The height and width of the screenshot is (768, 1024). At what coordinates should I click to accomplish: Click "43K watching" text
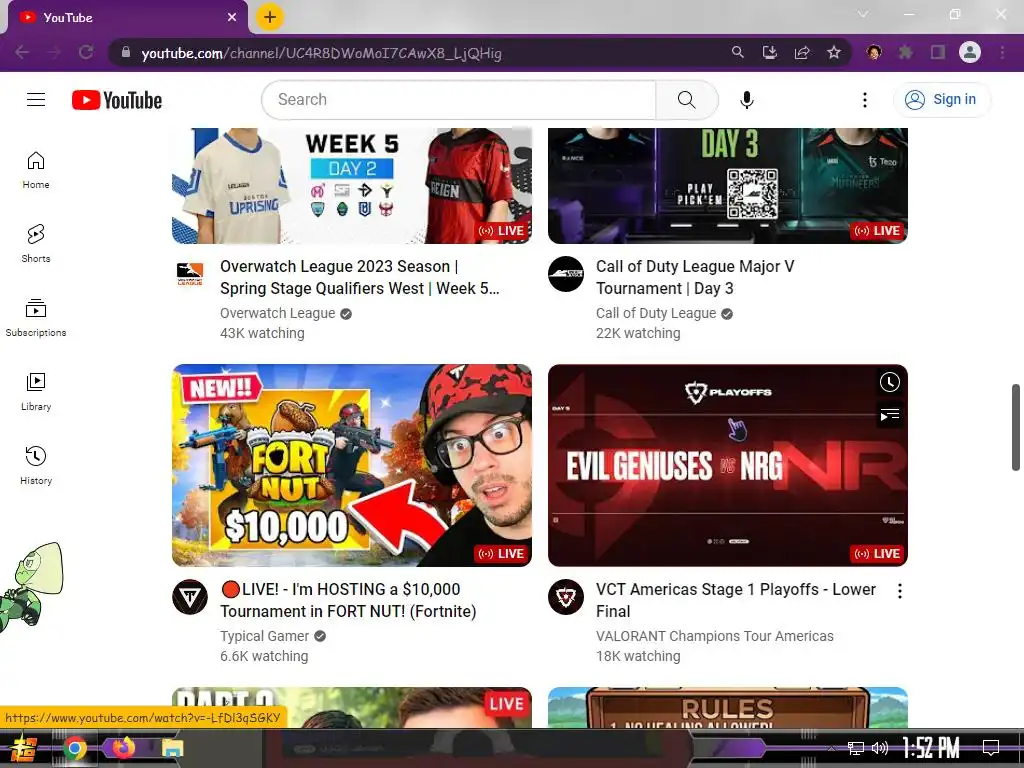pos(262,333)
